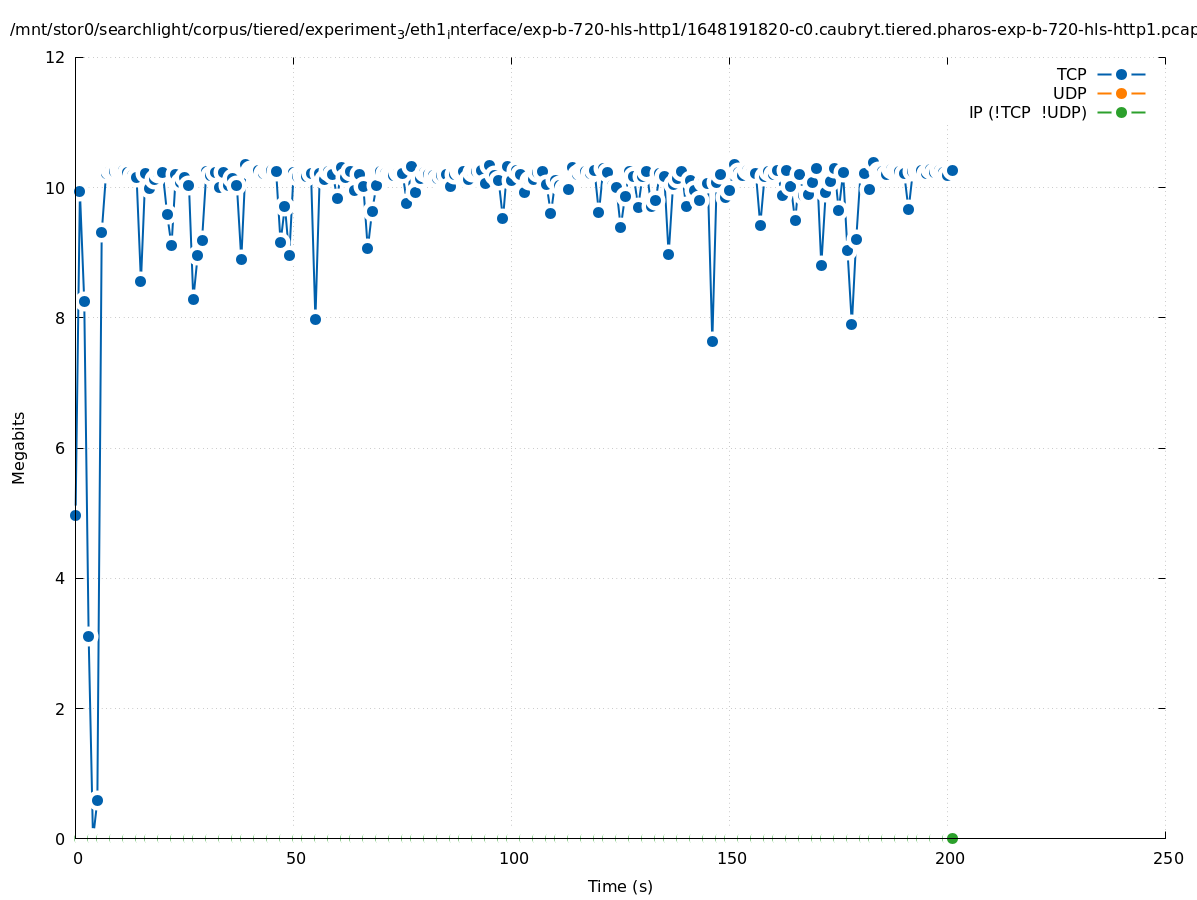This screenshot has width=1197, height=900.
Task: Select the UDP legend label
Action: 1069,93
